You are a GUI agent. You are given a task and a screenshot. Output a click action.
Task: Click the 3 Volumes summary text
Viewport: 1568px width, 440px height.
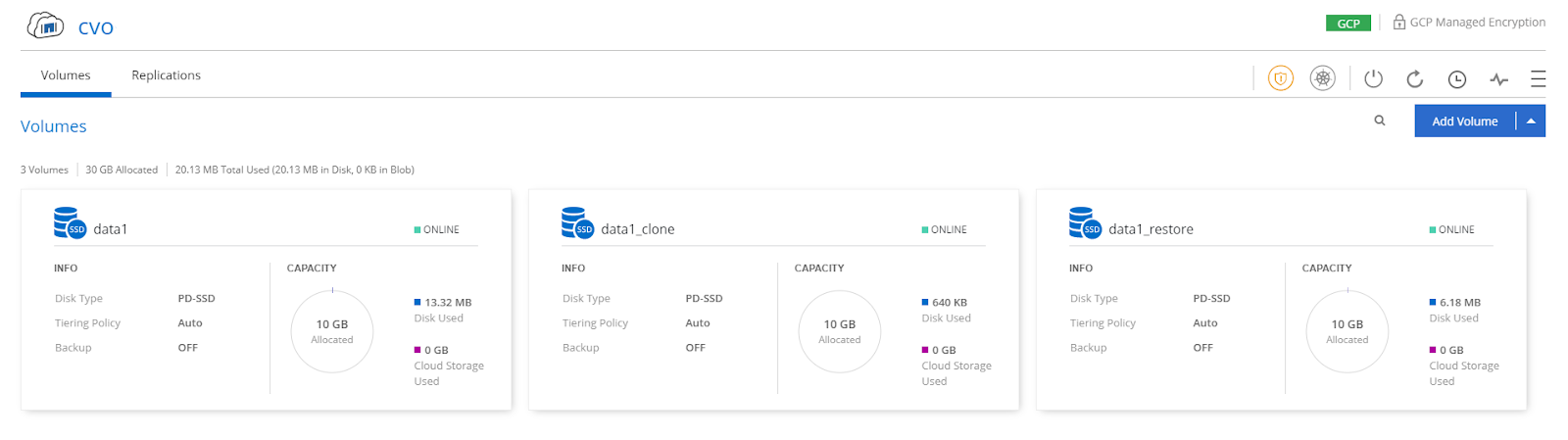pos(44,170)
